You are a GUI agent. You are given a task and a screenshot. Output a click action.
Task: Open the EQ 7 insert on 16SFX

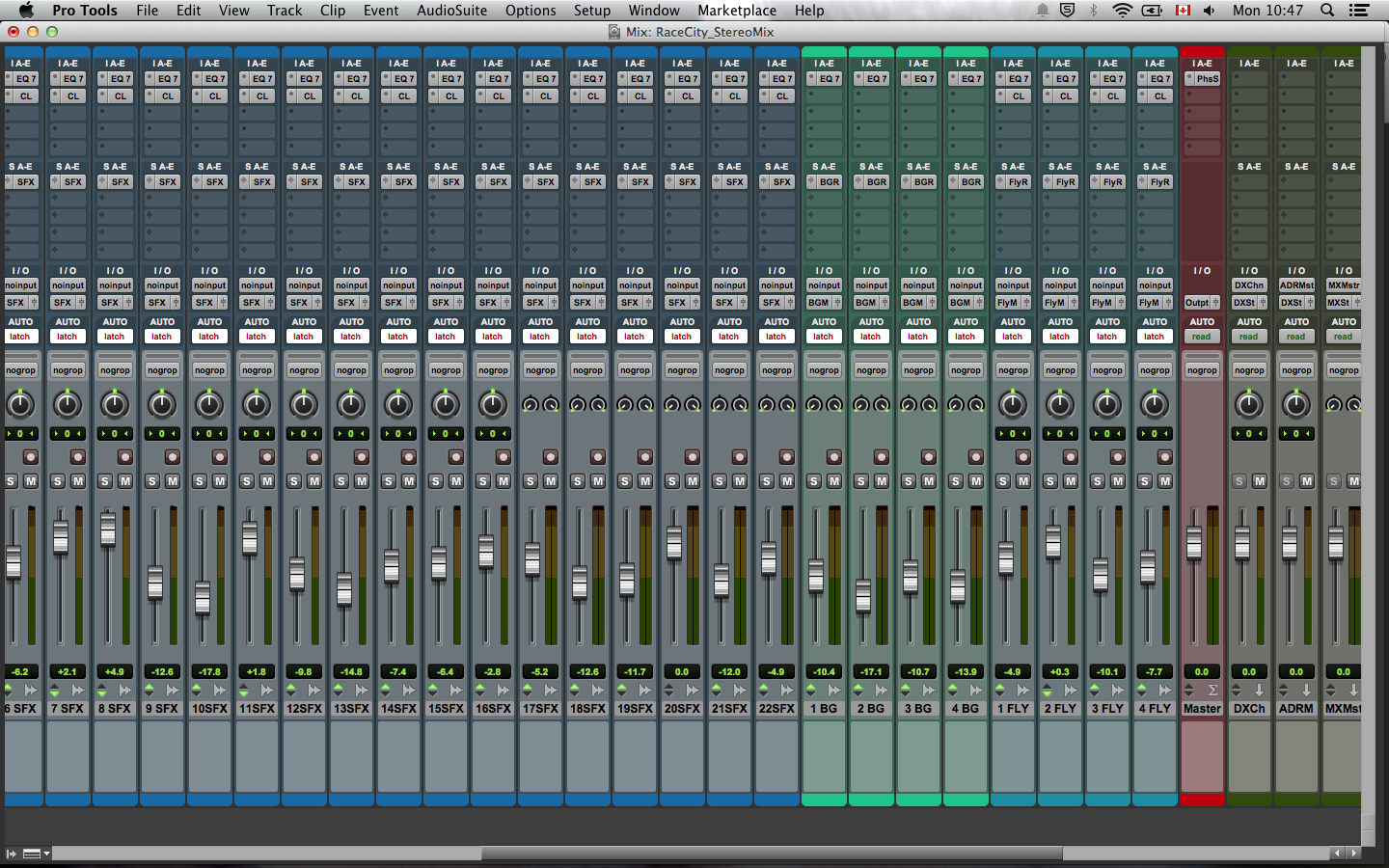(x=498, y=79)
